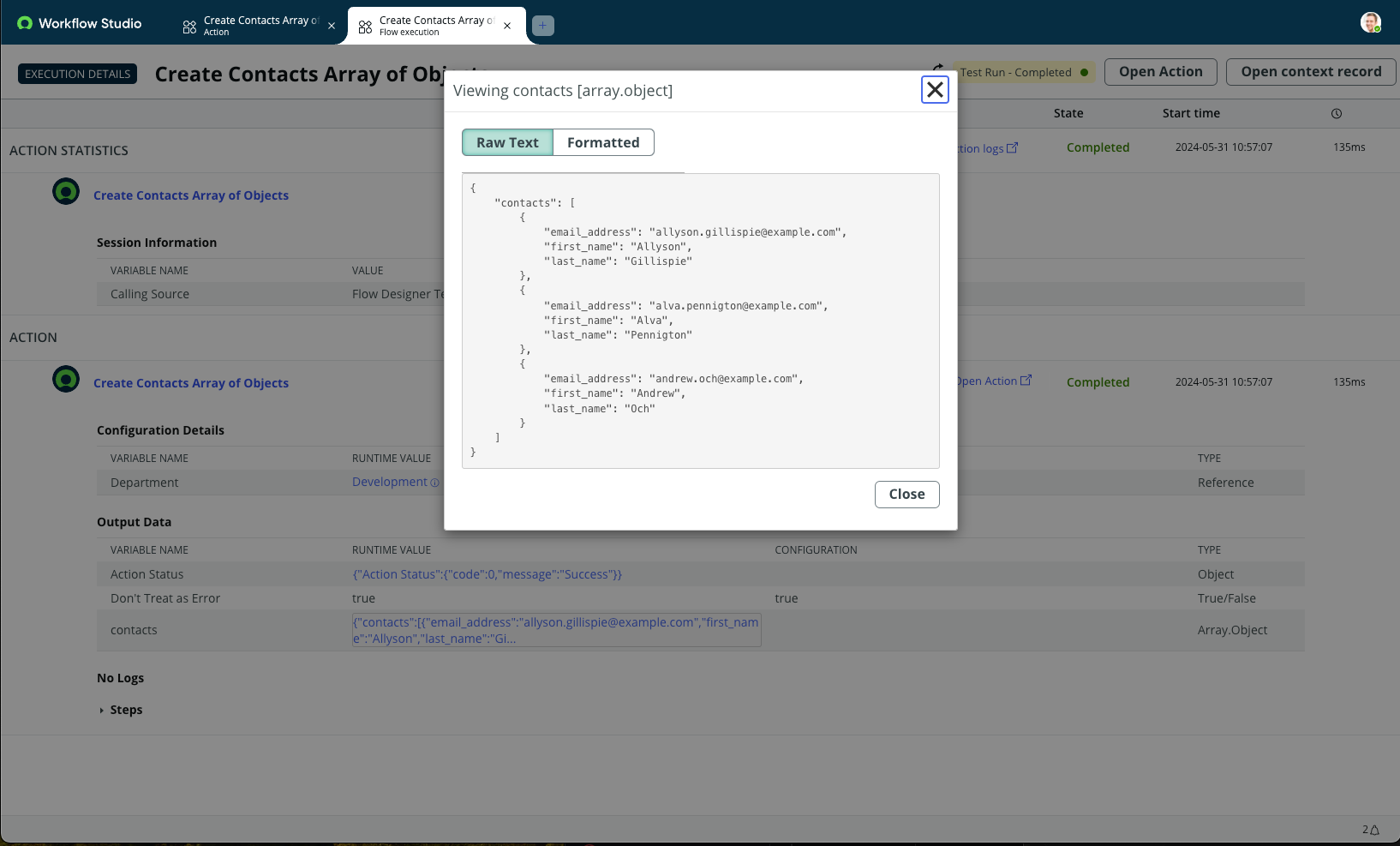The width and height of the screenshot is (1400, 846).
Task: Close the Viewing contacts dialog with X
Action: [x=935, y=89]
